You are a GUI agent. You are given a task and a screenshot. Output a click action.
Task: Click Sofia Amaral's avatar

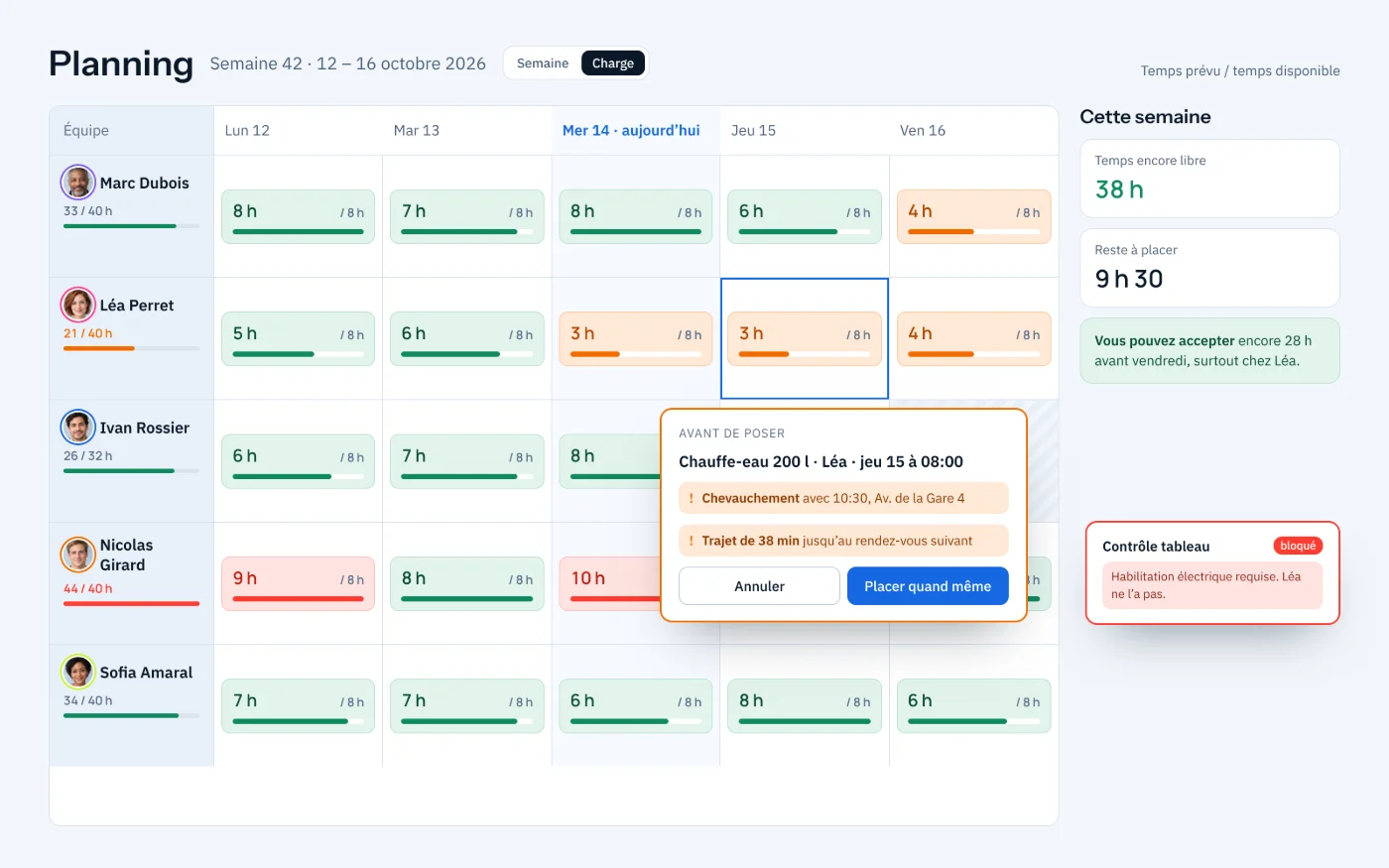coord(77,672)
